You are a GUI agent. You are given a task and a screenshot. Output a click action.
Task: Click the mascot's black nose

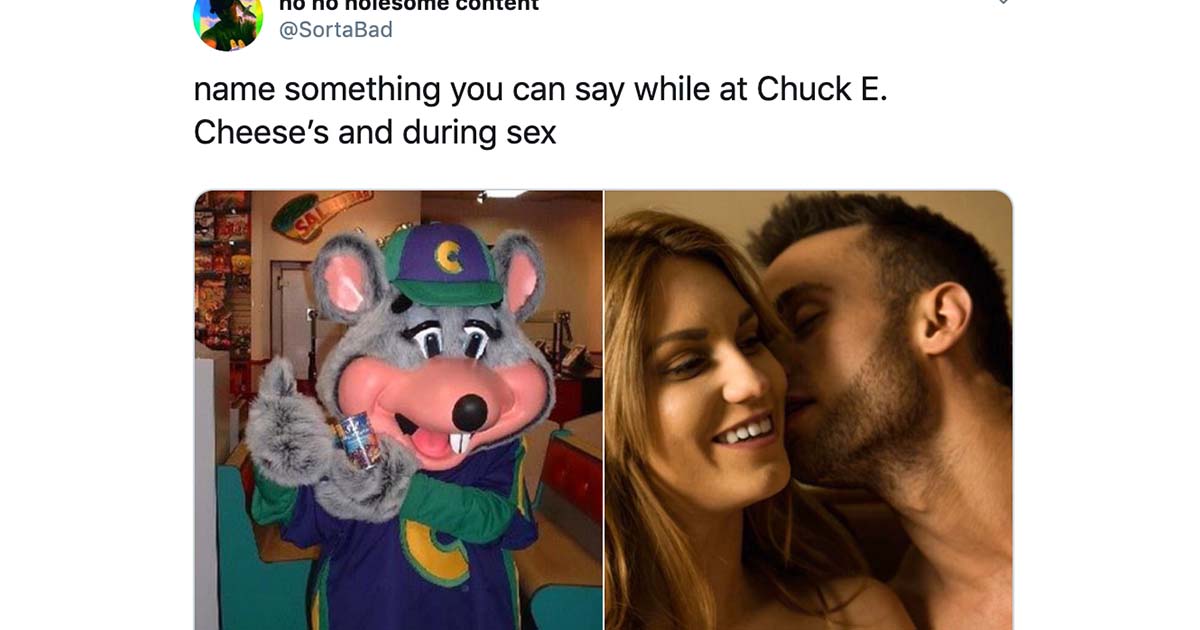pos(469,410)
